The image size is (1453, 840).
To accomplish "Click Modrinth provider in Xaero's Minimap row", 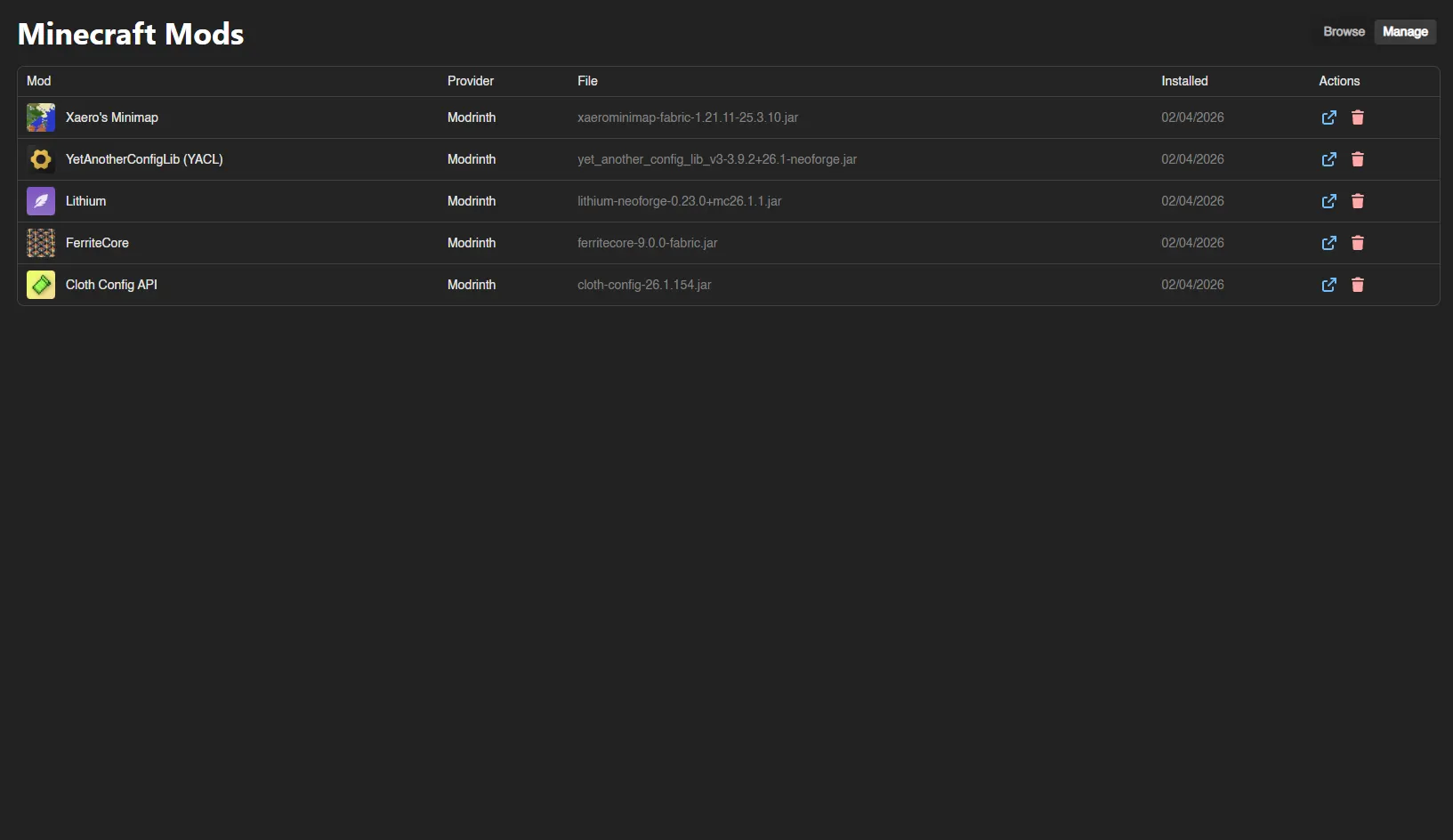I will [472, 117].
